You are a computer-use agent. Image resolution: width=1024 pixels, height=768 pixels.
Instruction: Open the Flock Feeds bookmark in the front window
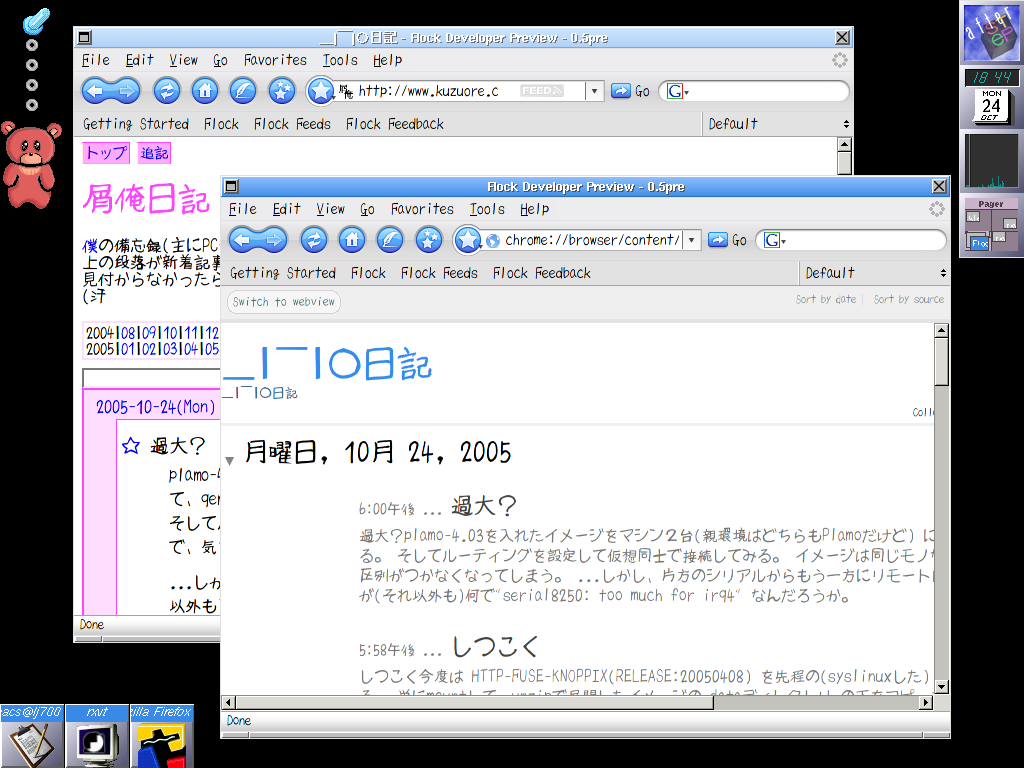pyautogui.click(x=439, y=273)
